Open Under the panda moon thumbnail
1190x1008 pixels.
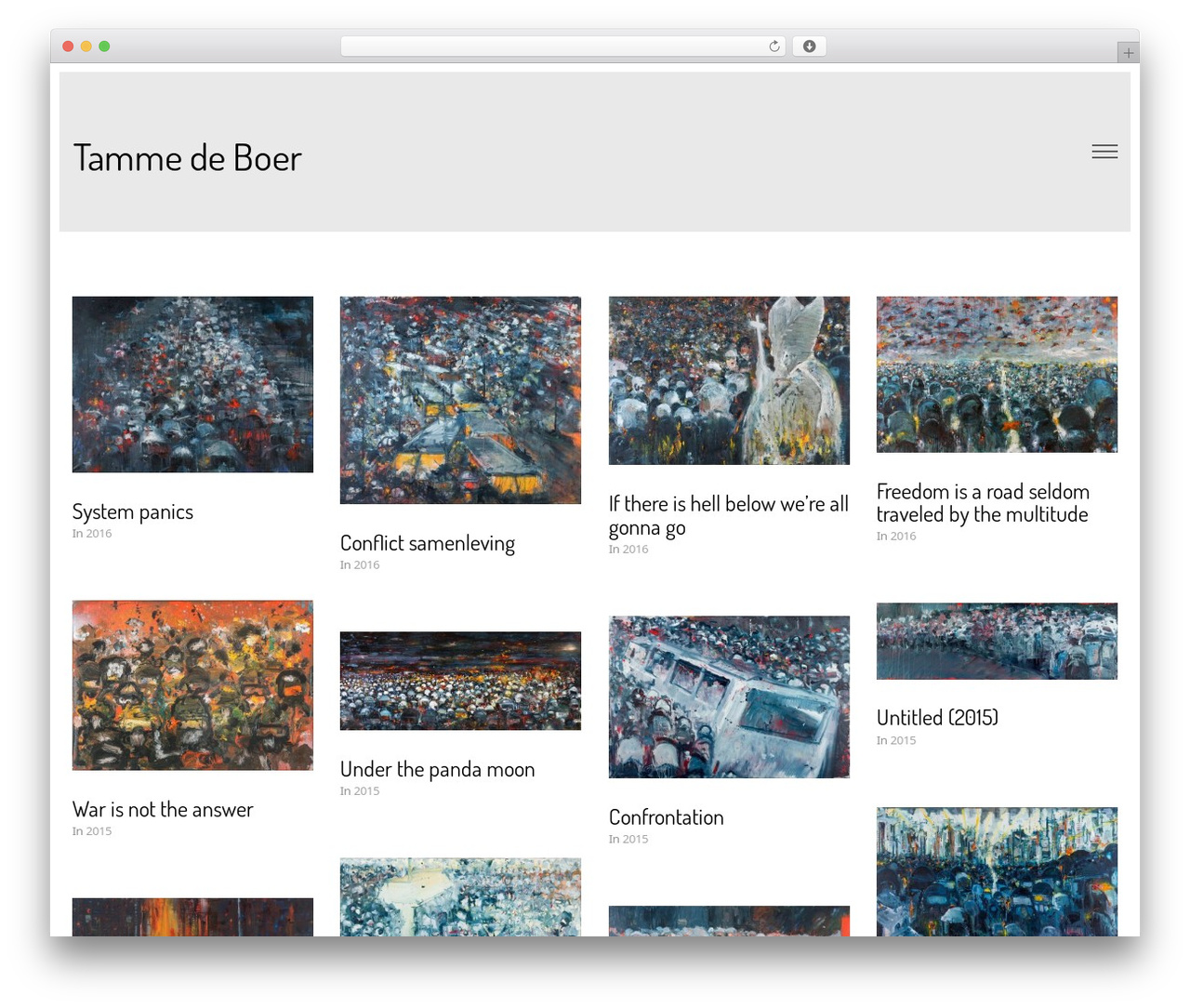[x=460, y=681]
